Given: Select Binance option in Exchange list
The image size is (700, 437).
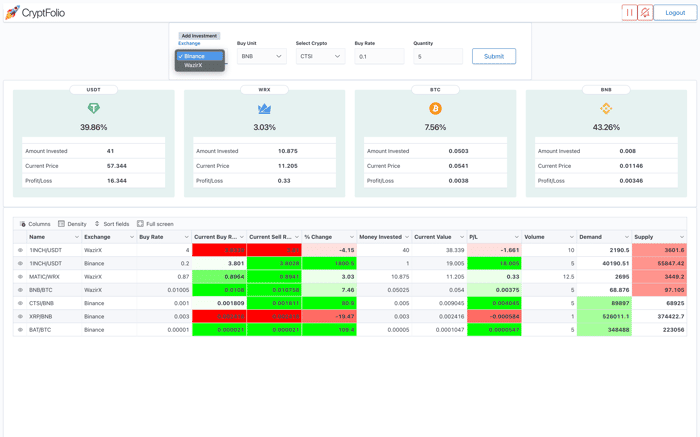Looking at the screenshot, I should (x=200, y=56).
